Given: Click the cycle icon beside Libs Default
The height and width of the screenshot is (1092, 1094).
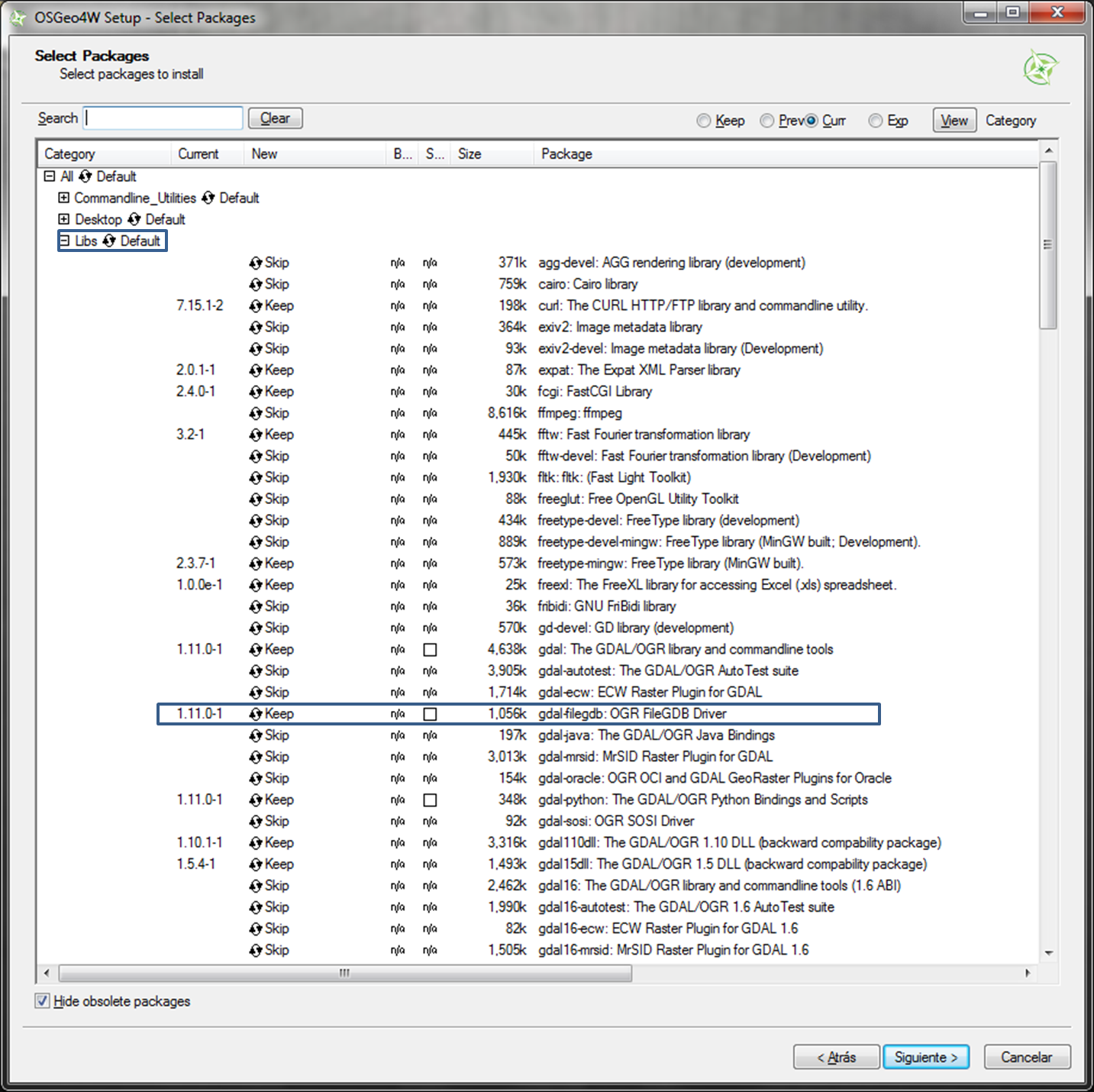Looking at the screenshot, I should click(109, 241).
